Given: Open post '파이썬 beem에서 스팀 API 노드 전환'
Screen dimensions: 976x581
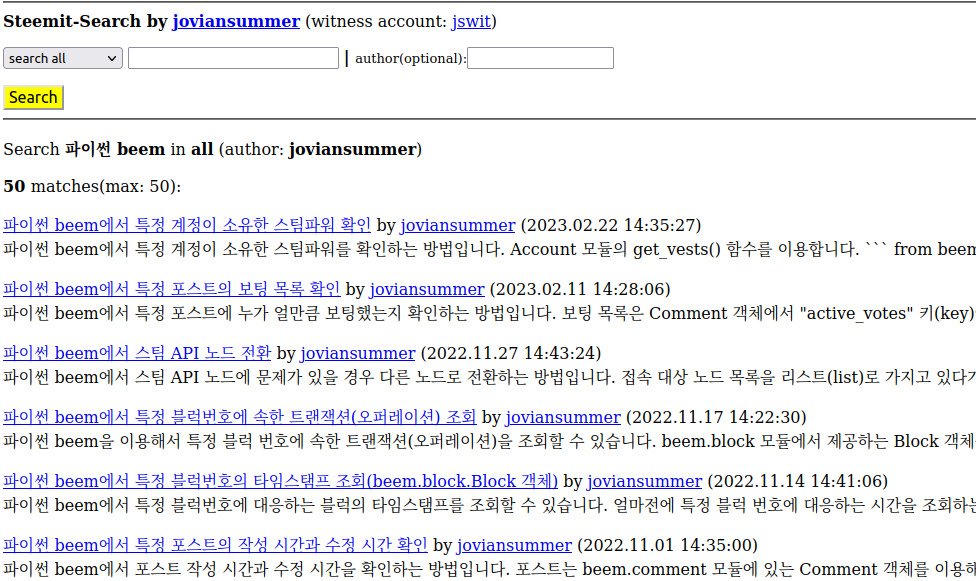Looking at the screenshot, I should pos(137,353).
